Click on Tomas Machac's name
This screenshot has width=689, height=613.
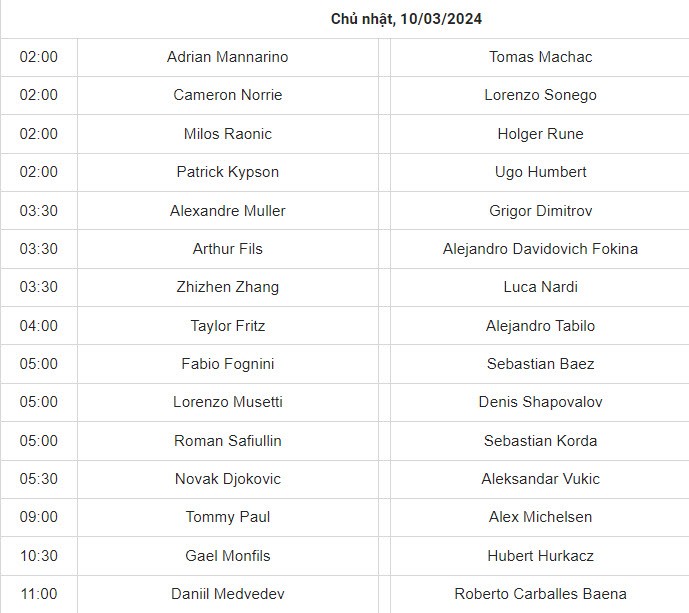tap(540, 57)
